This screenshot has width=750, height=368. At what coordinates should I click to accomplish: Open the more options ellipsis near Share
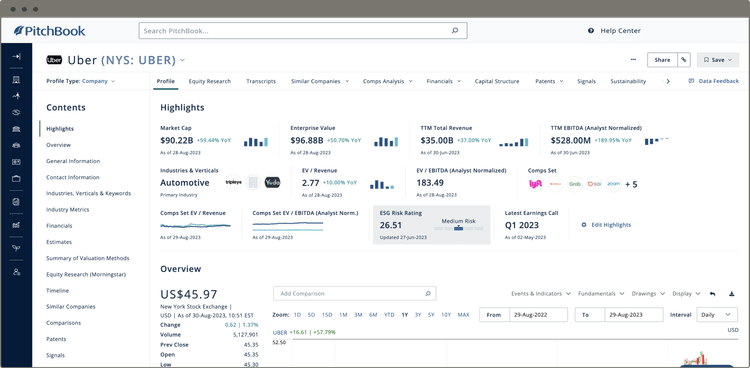633,60
